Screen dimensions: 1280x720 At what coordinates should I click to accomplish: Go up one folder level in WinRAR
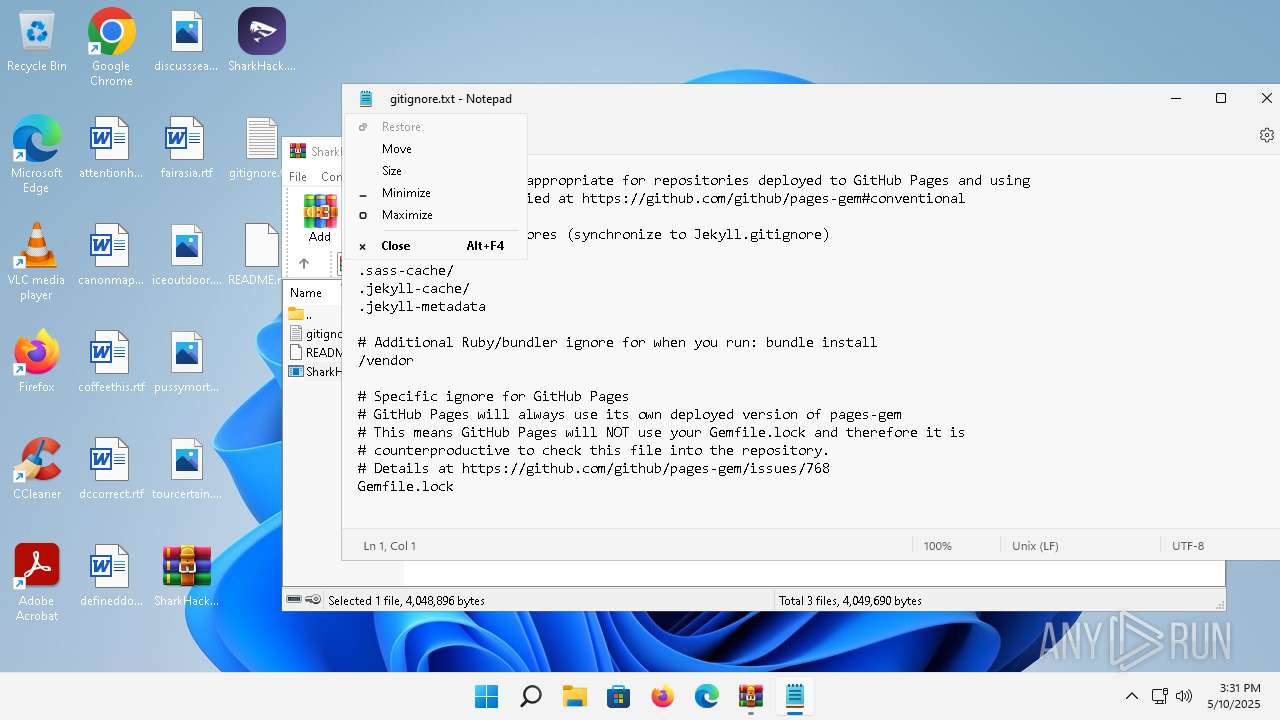[304, 264]
